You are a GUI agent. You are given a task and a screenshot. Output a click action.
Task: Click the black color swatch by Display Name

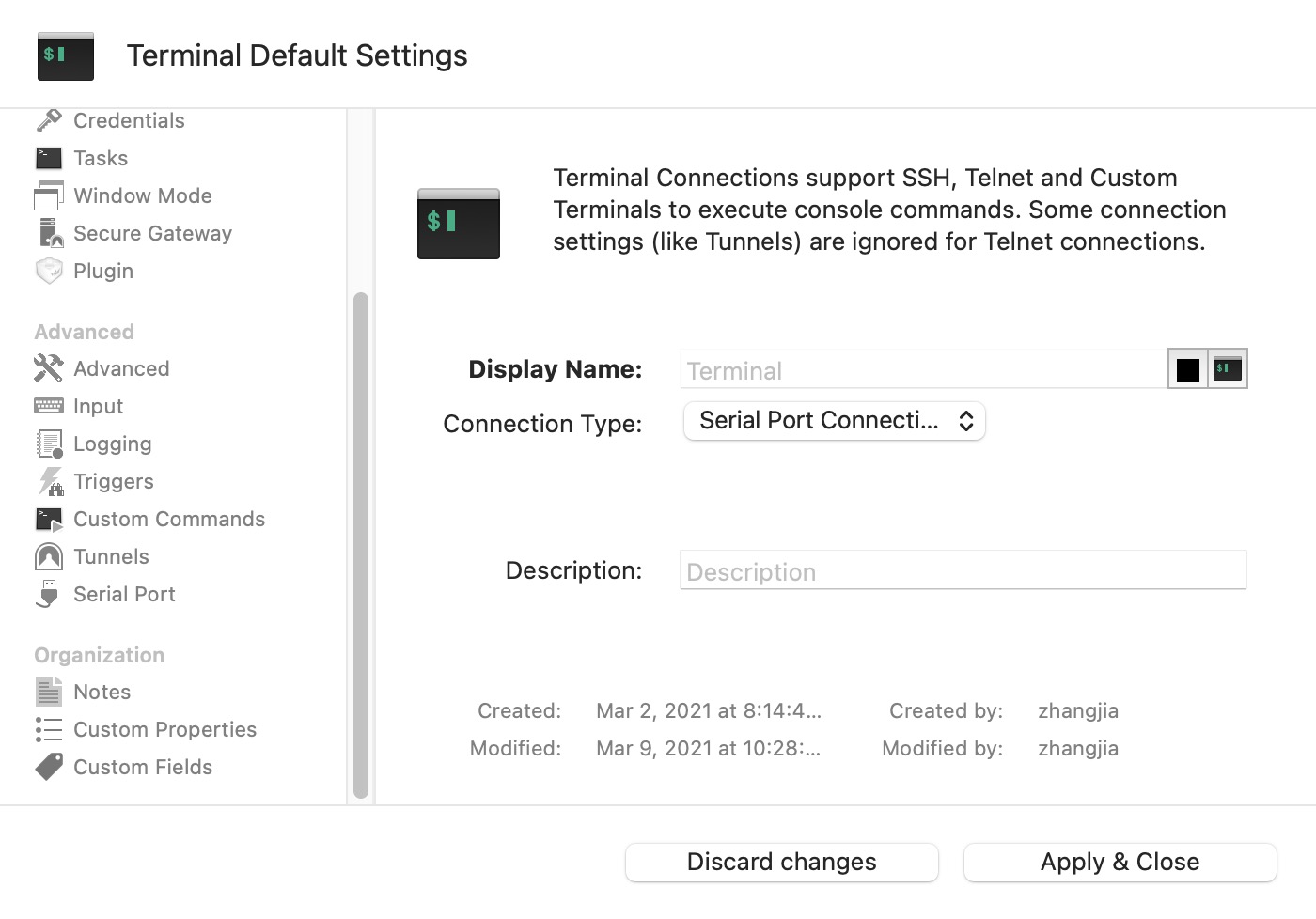tap(1187, 369)
